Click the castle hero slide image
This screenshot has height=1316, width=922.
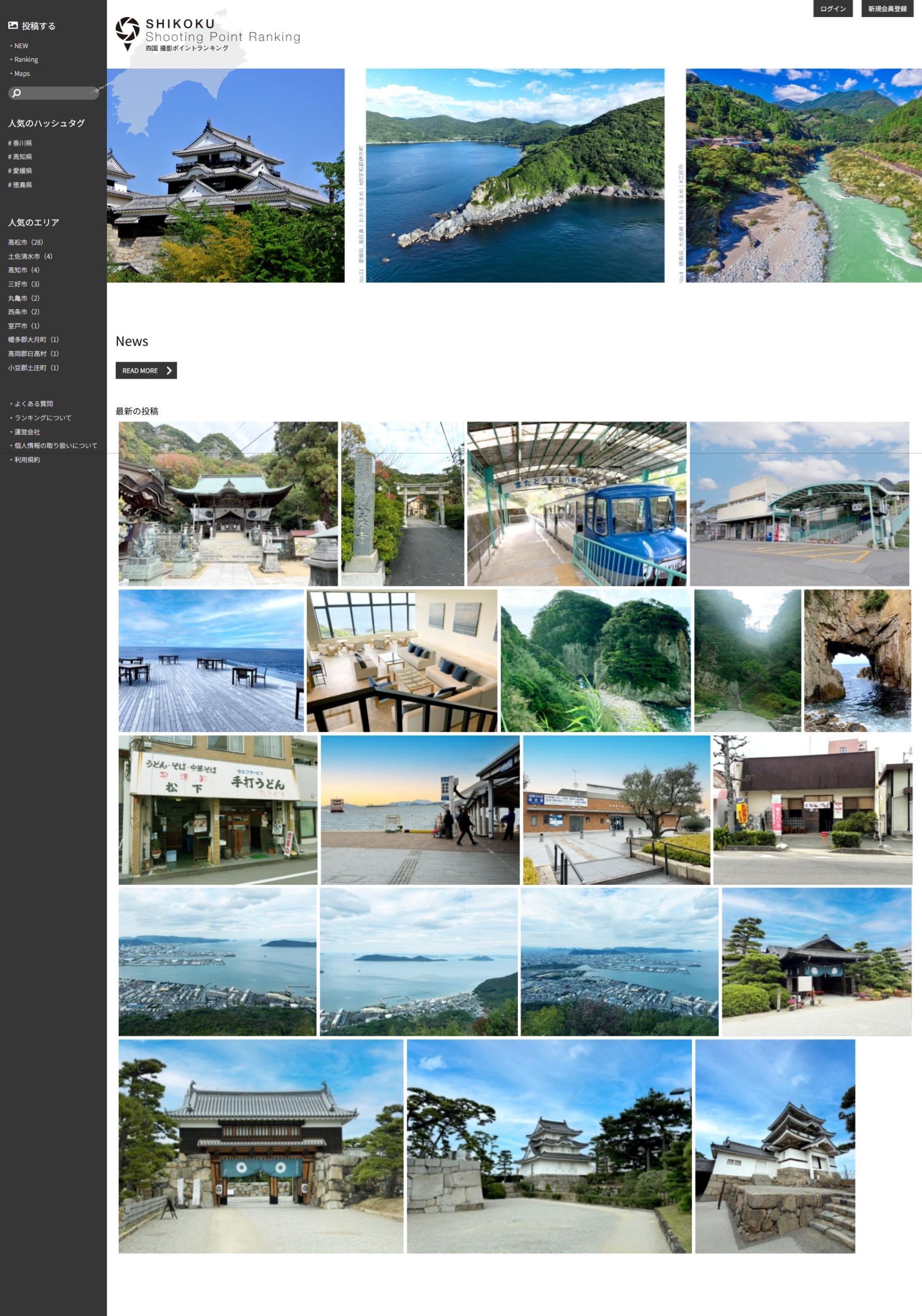coord(225,176)
